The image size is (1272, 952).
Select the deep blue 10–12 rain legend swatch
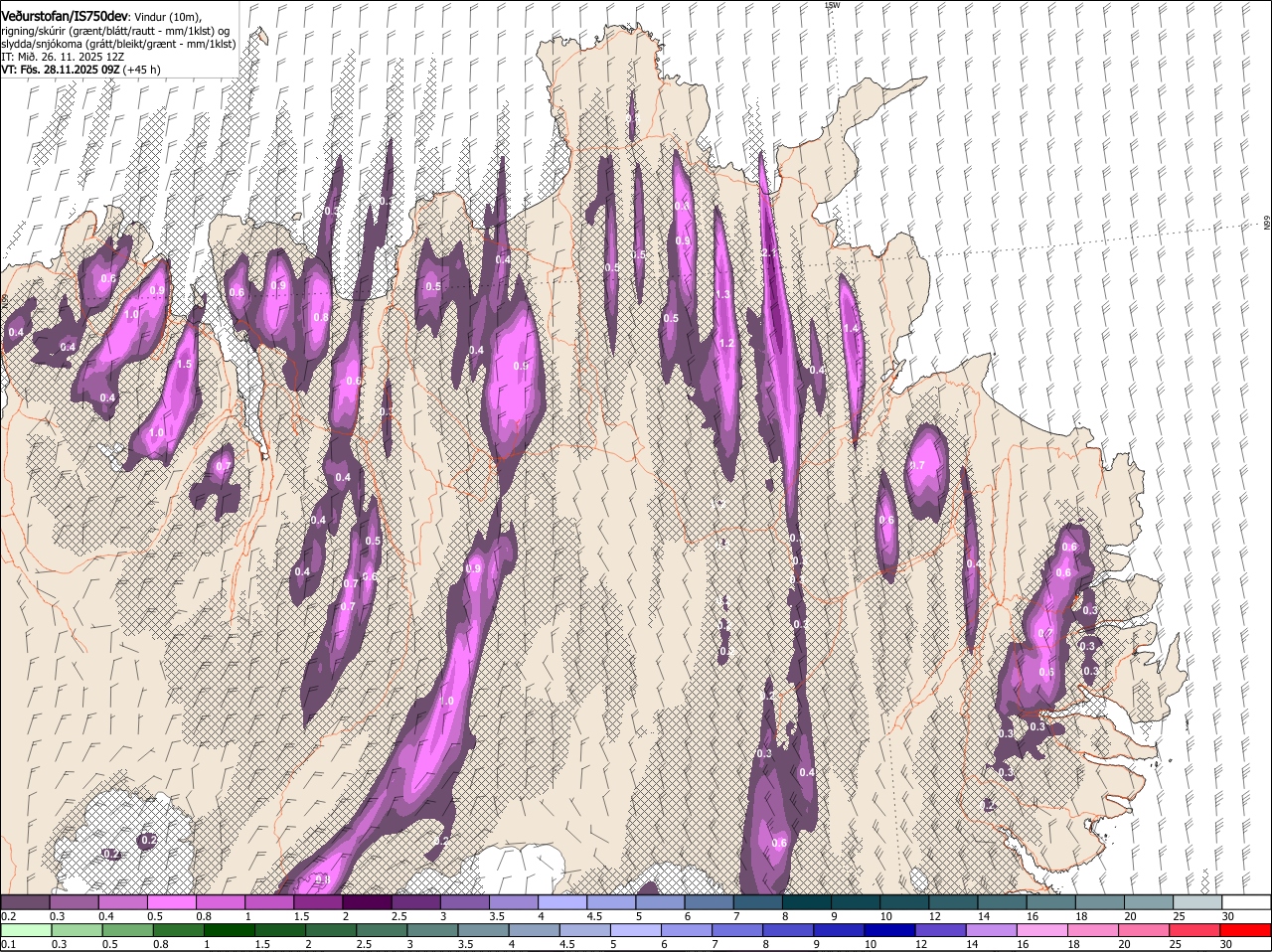pos(889,930)
